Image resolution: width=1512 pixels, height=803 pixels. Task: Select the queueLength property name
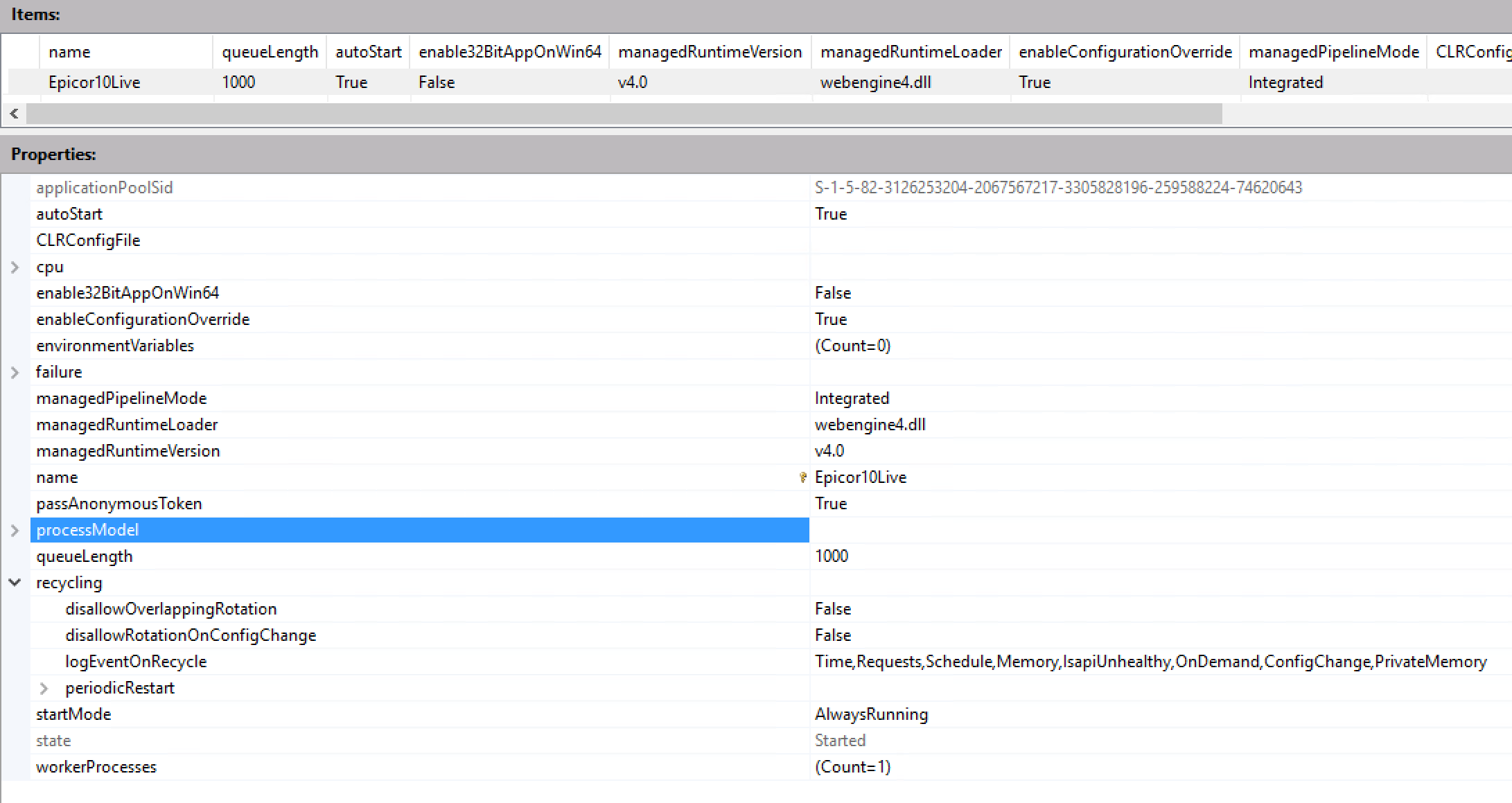click(84, 556)
